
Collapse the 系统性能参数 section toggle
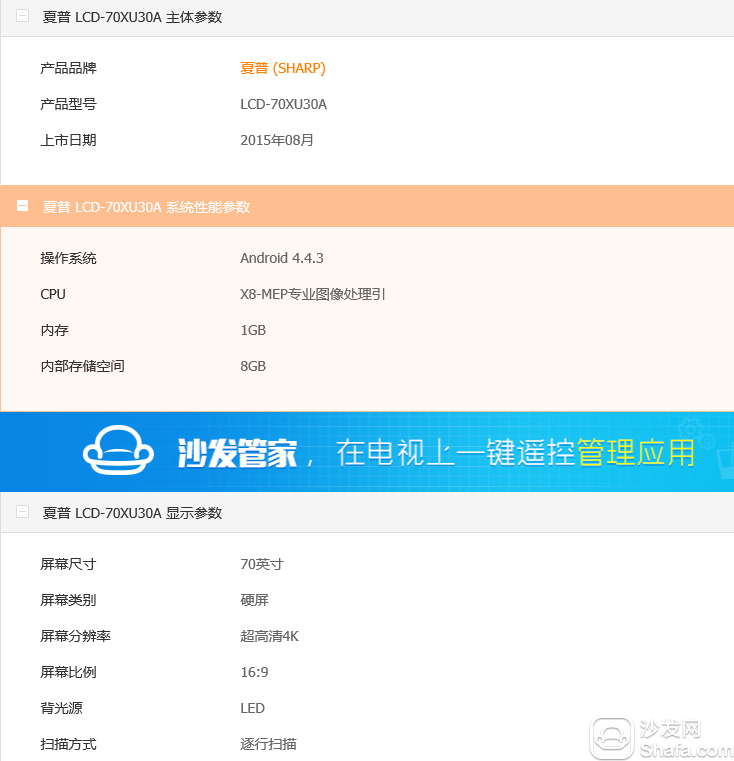coord(22,206)
